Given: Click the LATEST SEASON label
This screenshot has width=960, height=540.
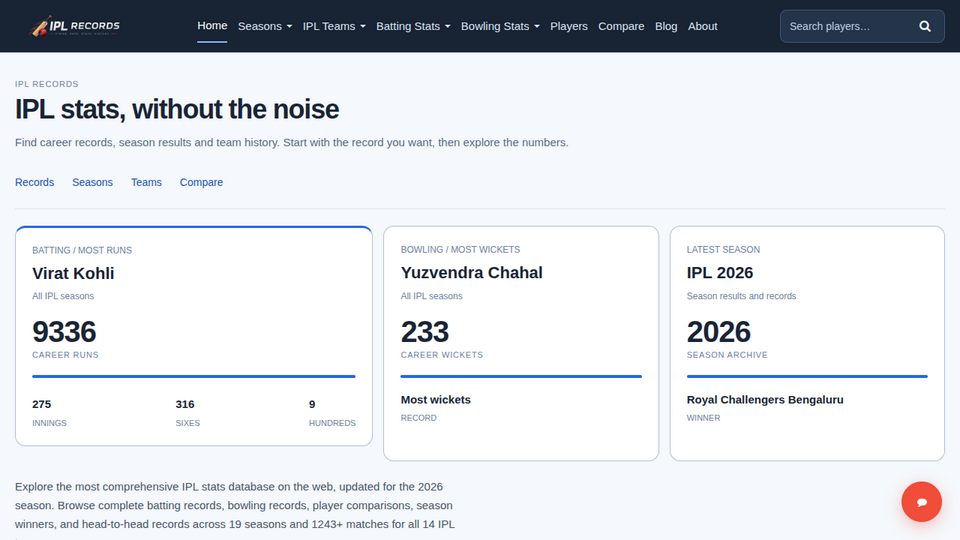Looking at the screenshot, I should coord(723,250).
